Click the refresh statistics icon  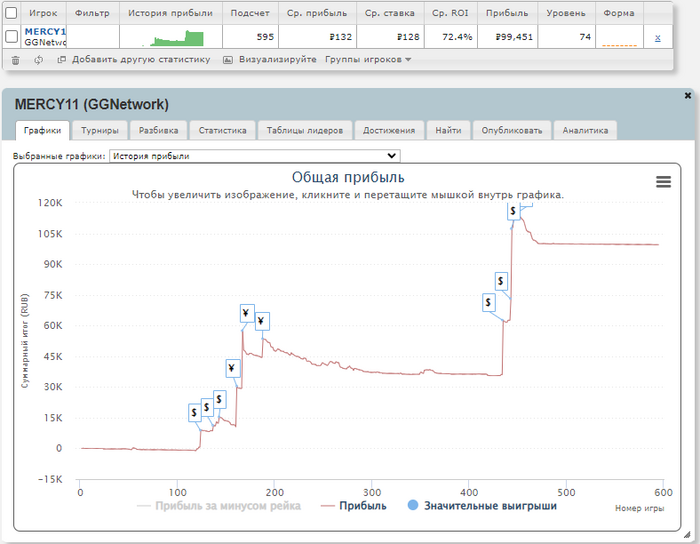[x=39, y=60]
